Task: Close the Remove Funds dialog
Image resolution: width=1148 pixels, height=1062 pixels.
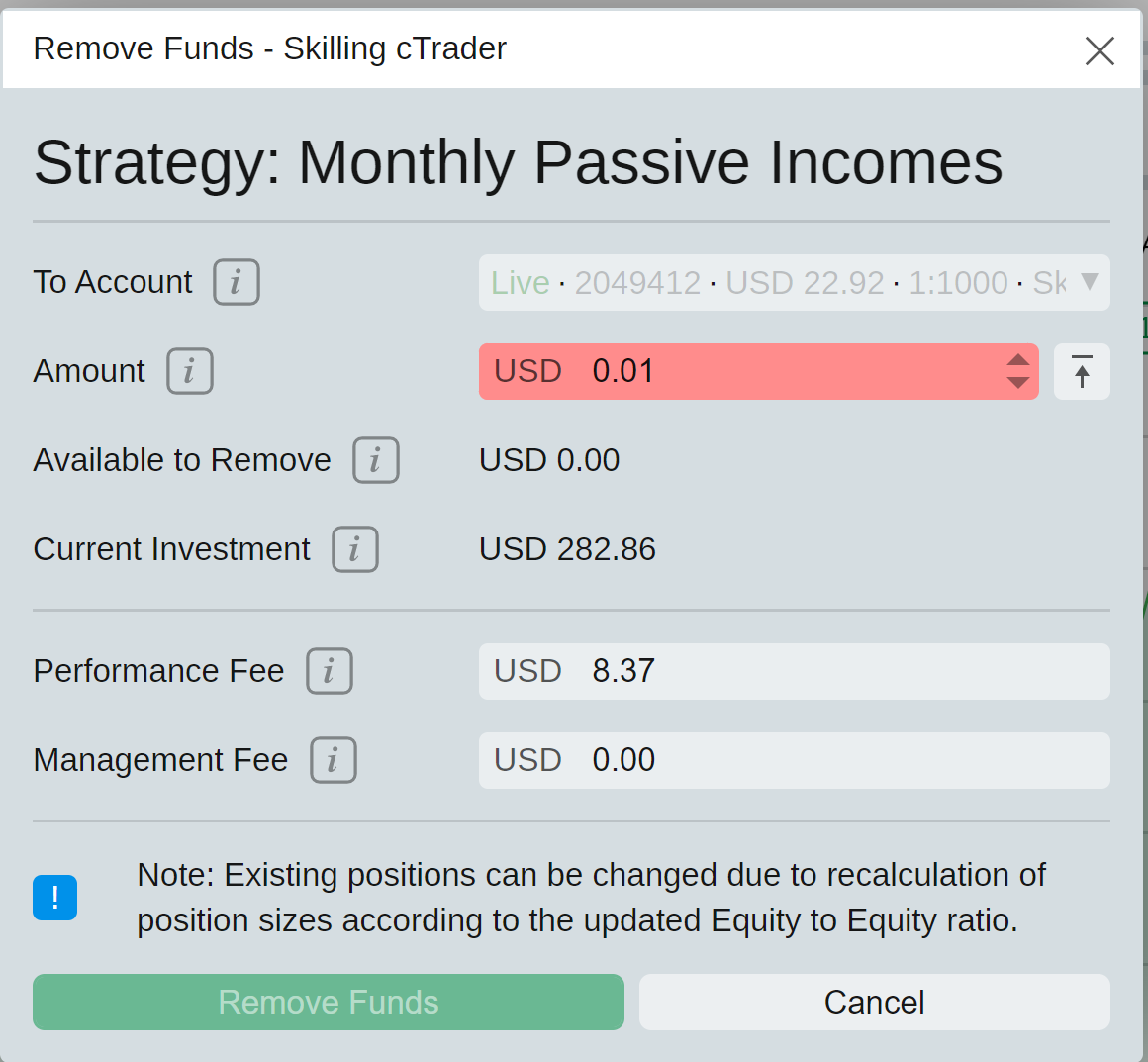Action: (x=1099, y=51)
